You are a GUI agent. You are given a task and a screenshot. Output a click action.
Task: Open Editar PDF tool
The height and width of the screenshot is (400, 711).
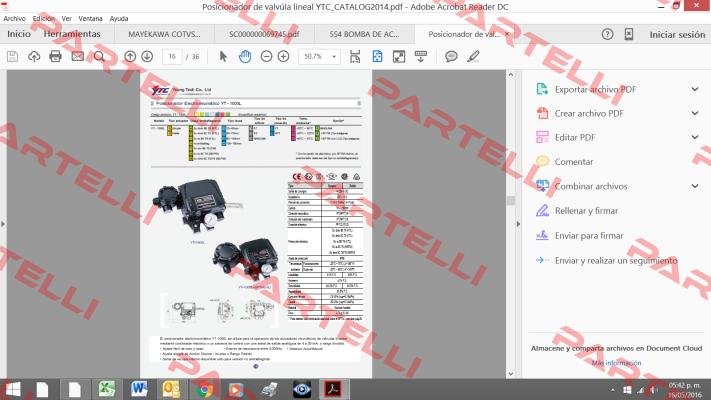point(575,137)
